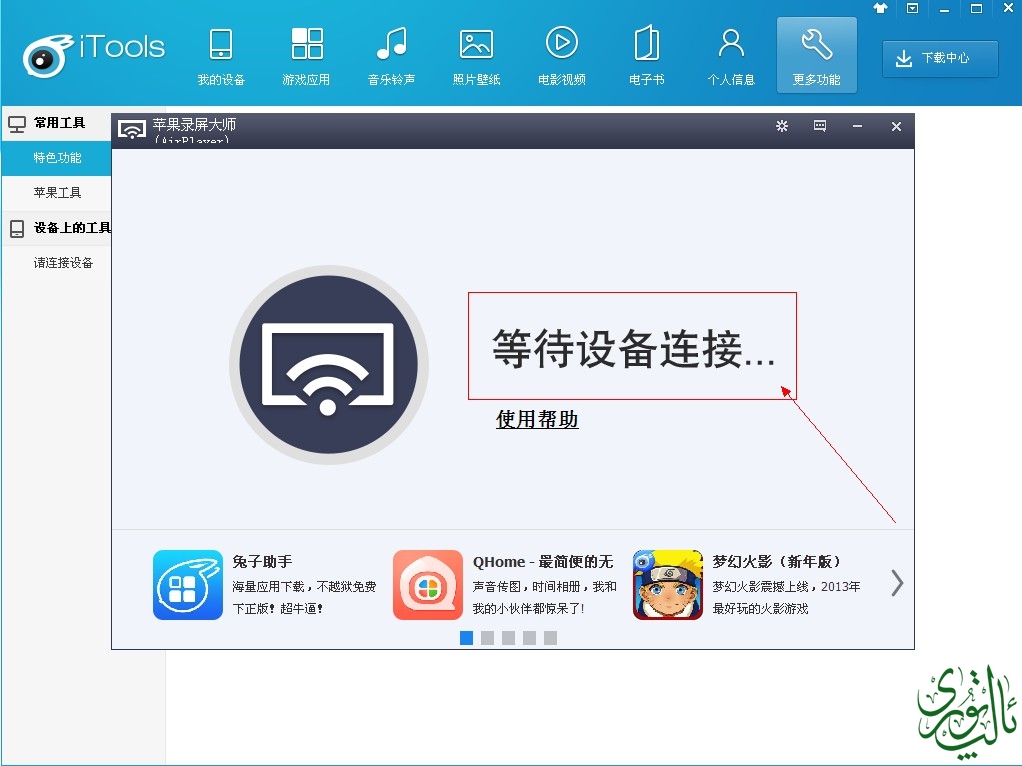Click the 下载中心 download button

click(x=940, y=59)
